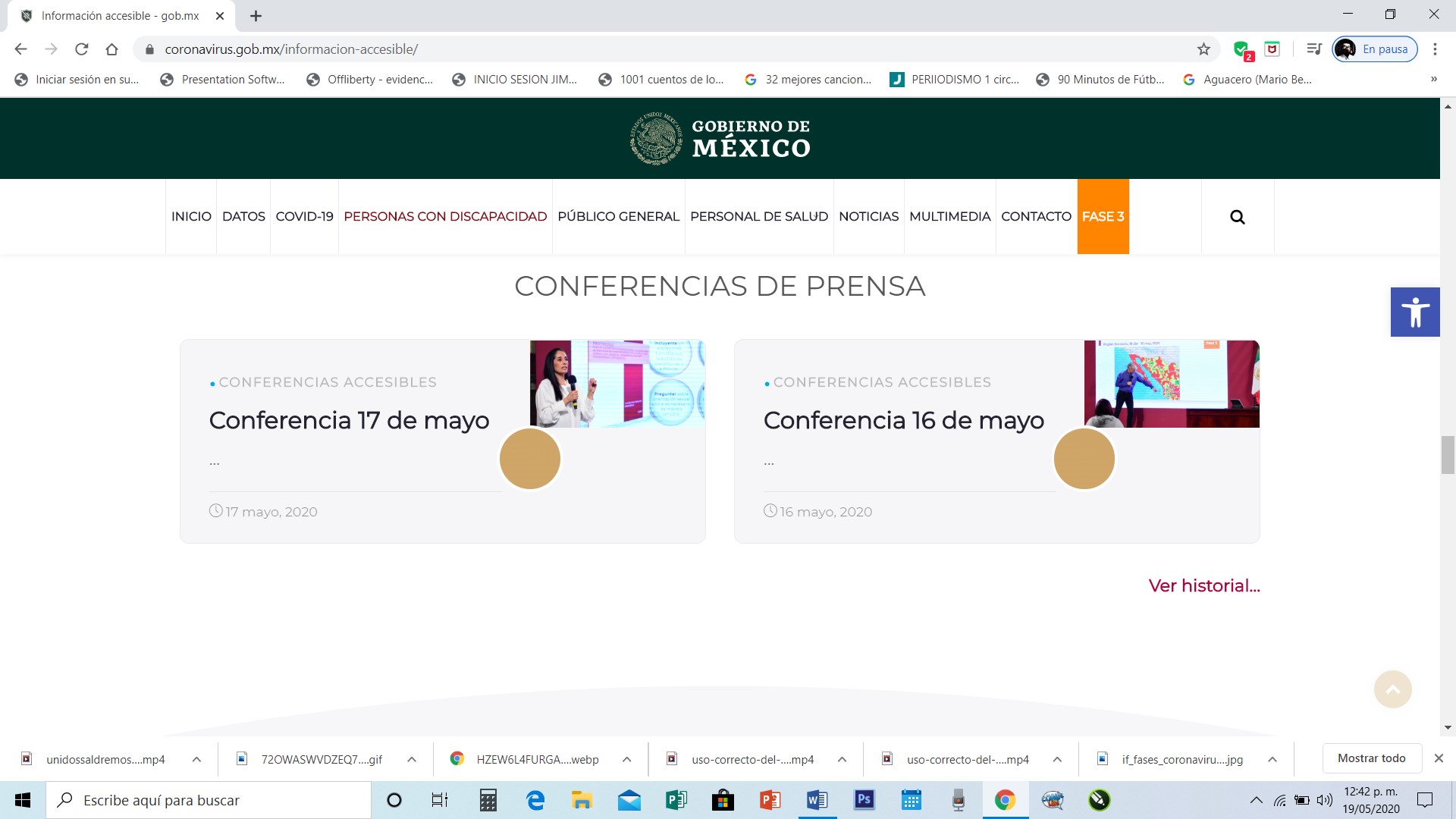Image resolution: width=1456 pixels, height=819 pixels.
Task: Open the Windows Start menu
Action: tap(23, 800)
